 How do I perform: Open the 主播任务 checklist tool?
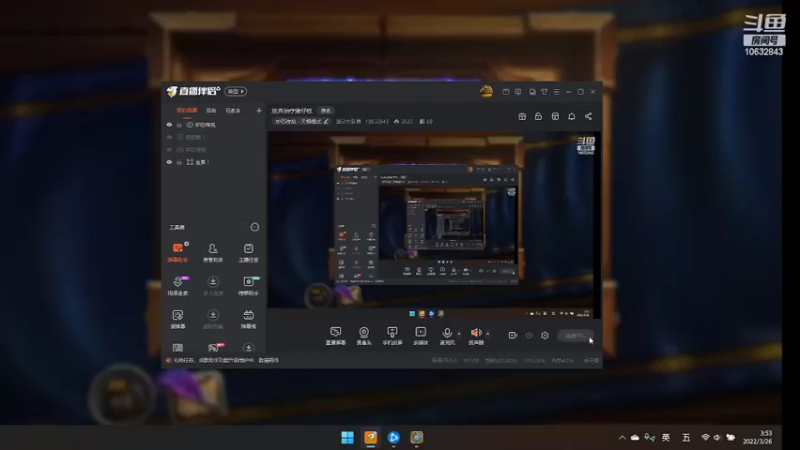point(248,252)
